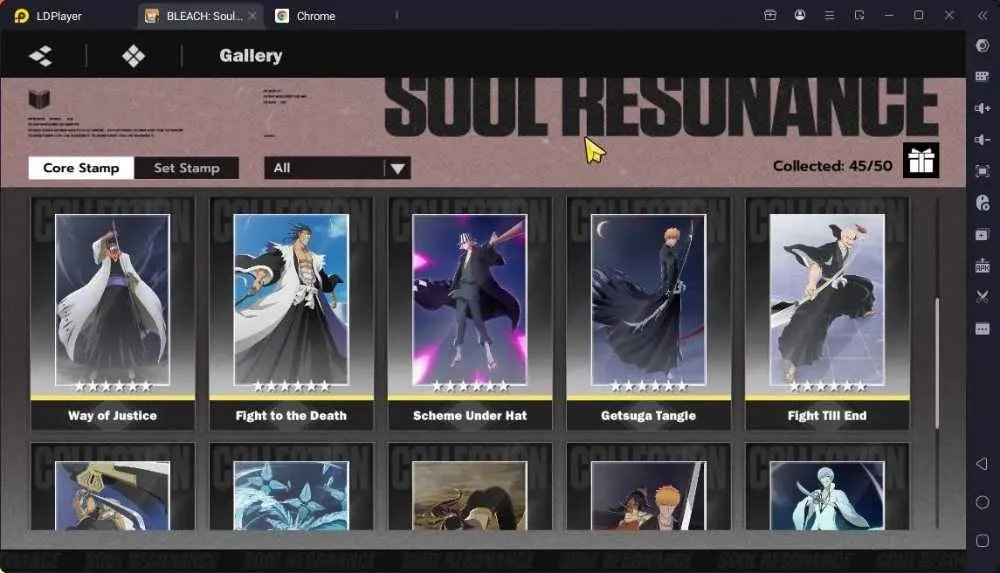Open second-row card with blue butterfly art
The image size is (1000, 573).
click(x=291, y=487)
